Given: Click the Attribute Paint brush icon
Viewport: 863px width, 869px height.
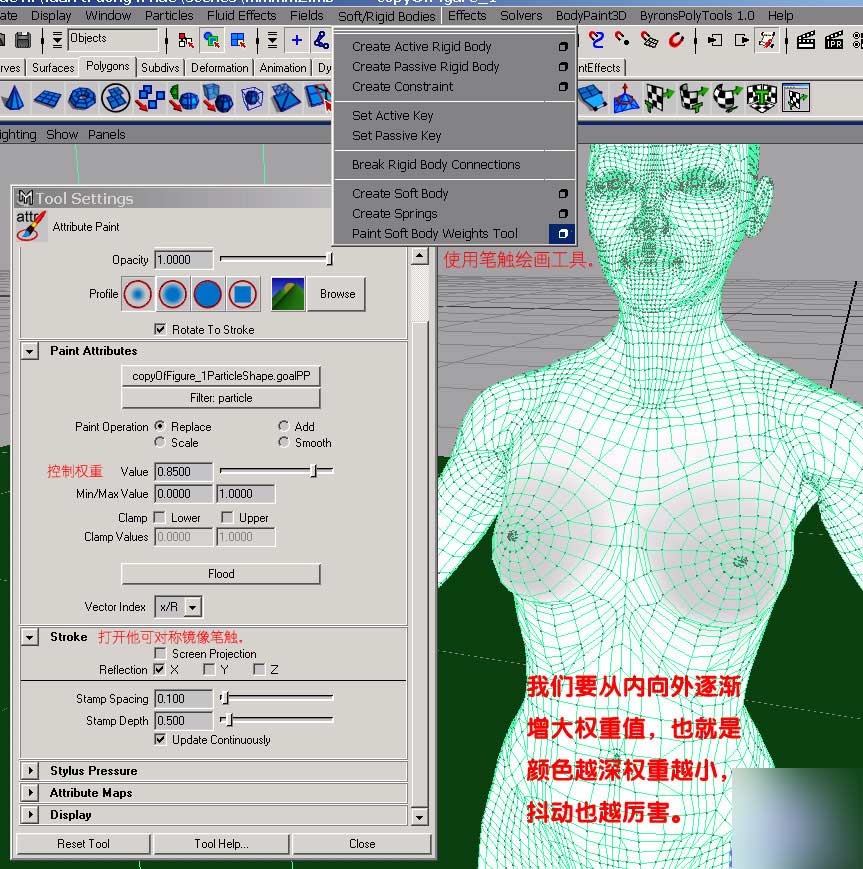Looking at the screenshot, I should (30, 227).
